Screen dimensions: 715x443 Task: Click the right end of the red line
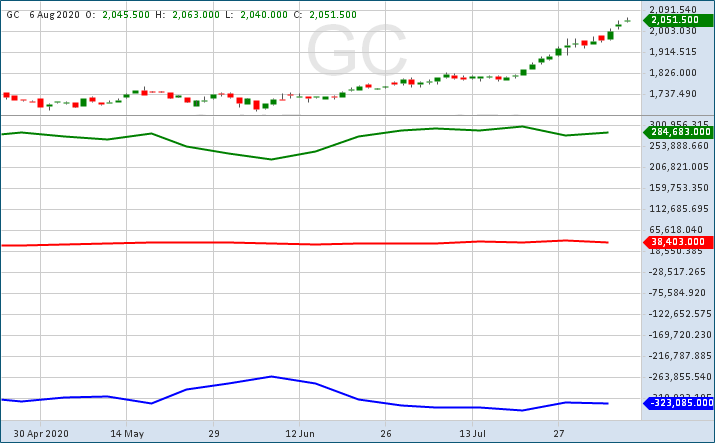(x=607, y=242)
